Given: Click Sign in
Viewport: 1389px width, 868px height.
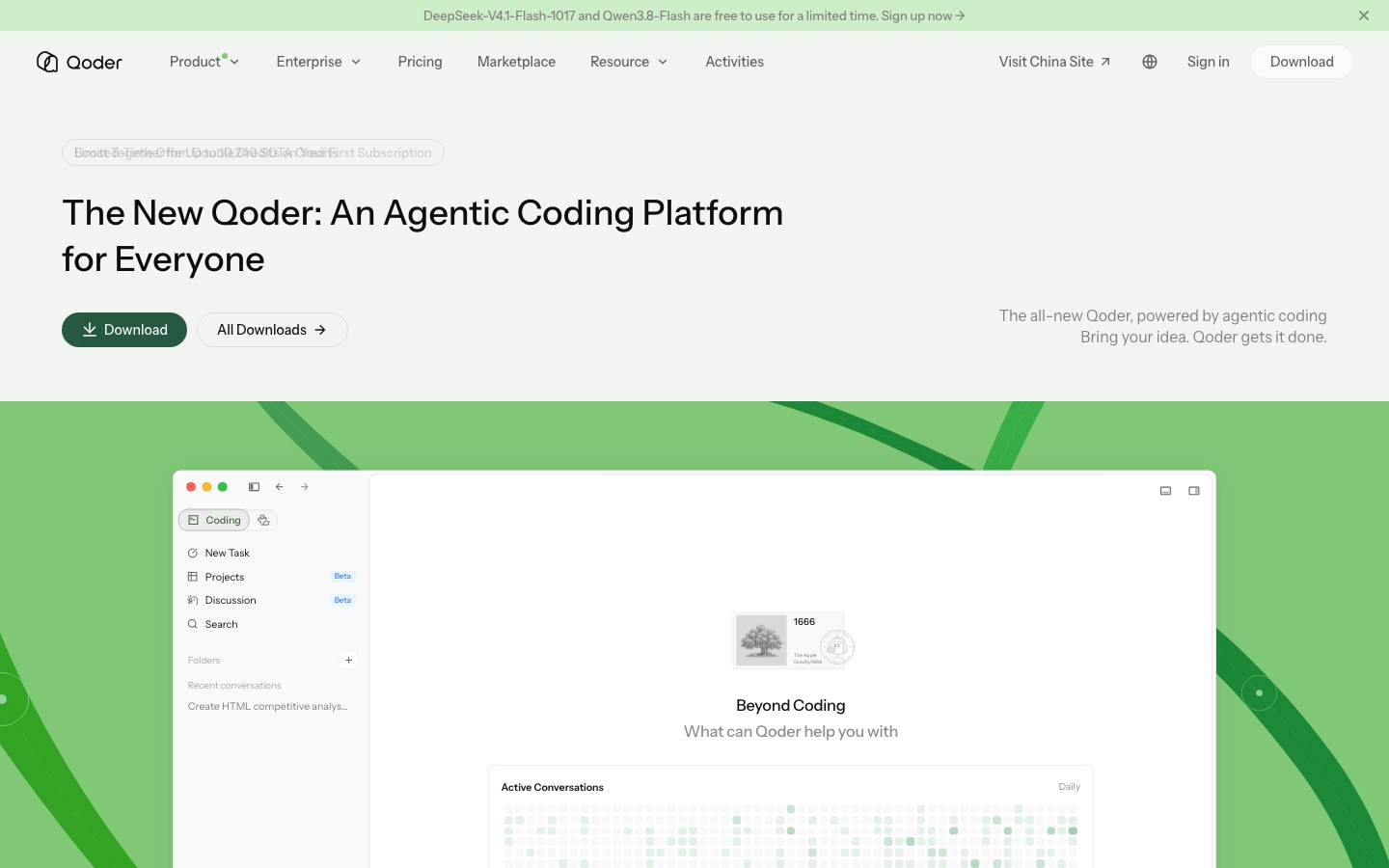Looking at the screenshot, I should 1208,62.
